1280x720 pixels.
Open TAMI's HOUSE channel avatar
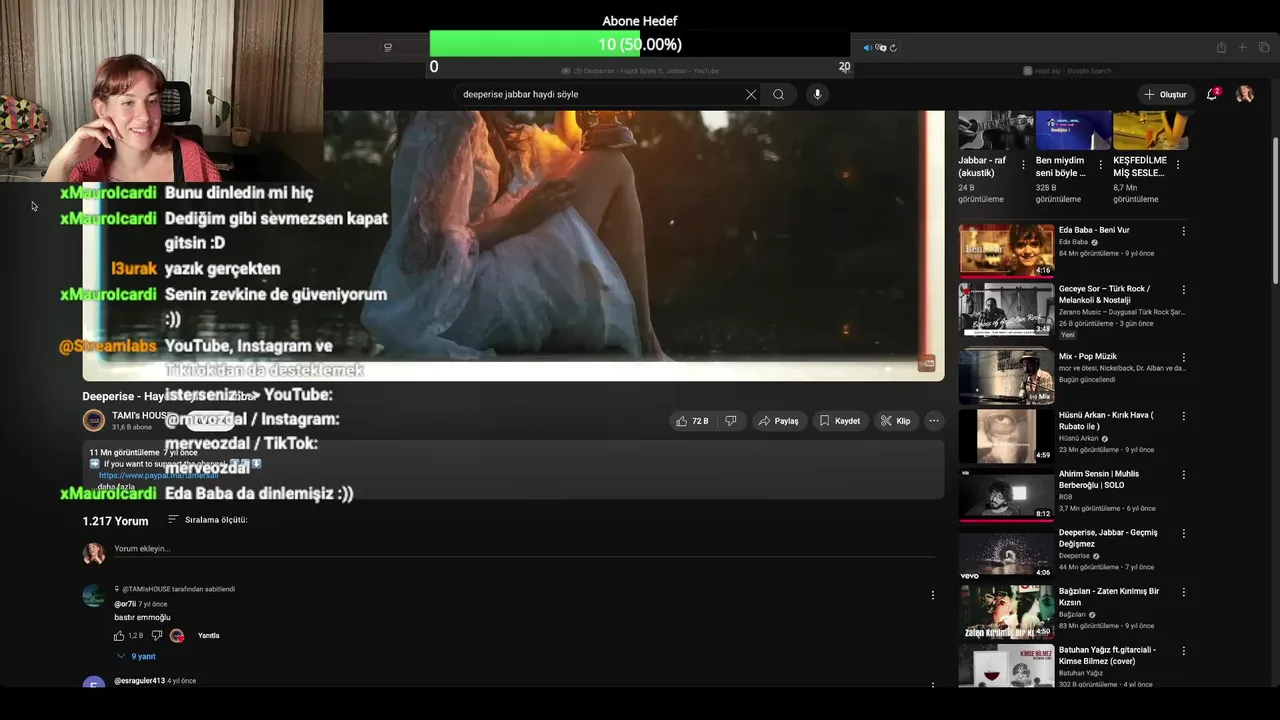point(93,421)
